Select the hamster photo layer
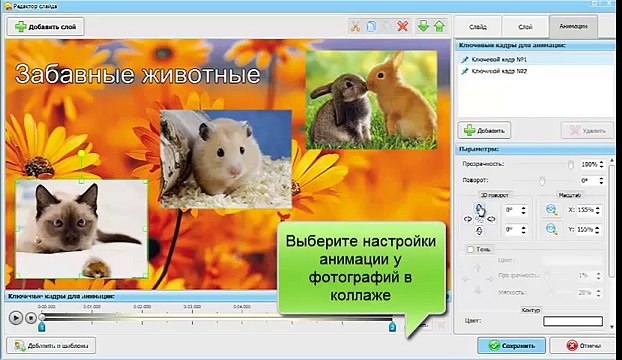The width and height of the screenshot is (622, 360). (226, 159)
